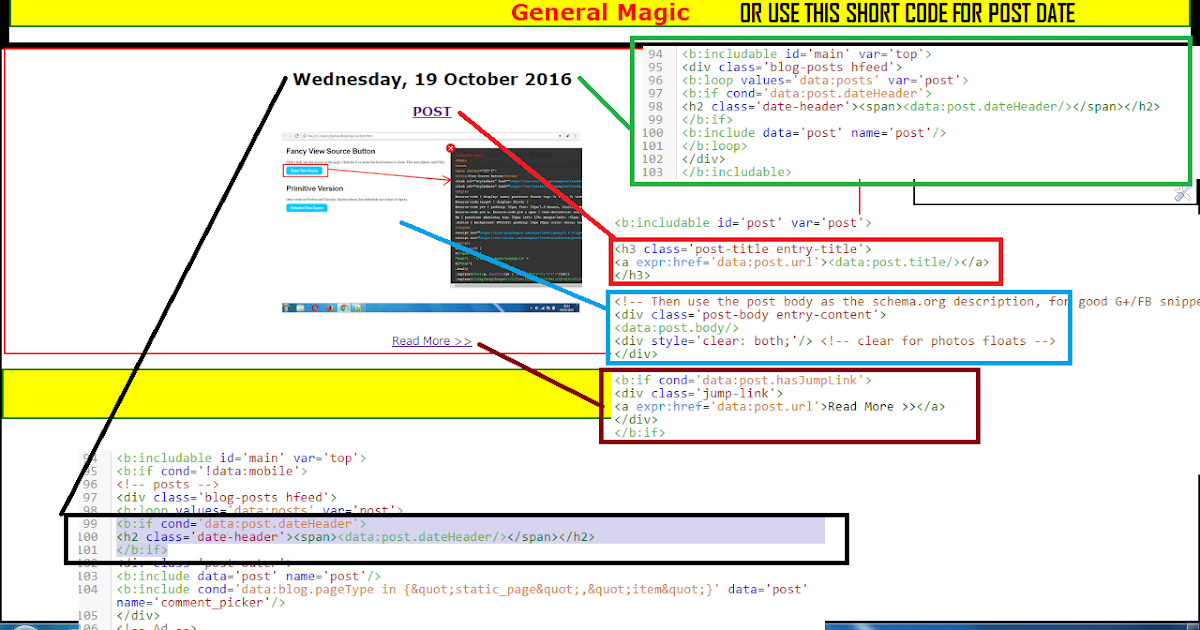Open File Explorer in thumbnail taskbar

(x=300, y=308)
